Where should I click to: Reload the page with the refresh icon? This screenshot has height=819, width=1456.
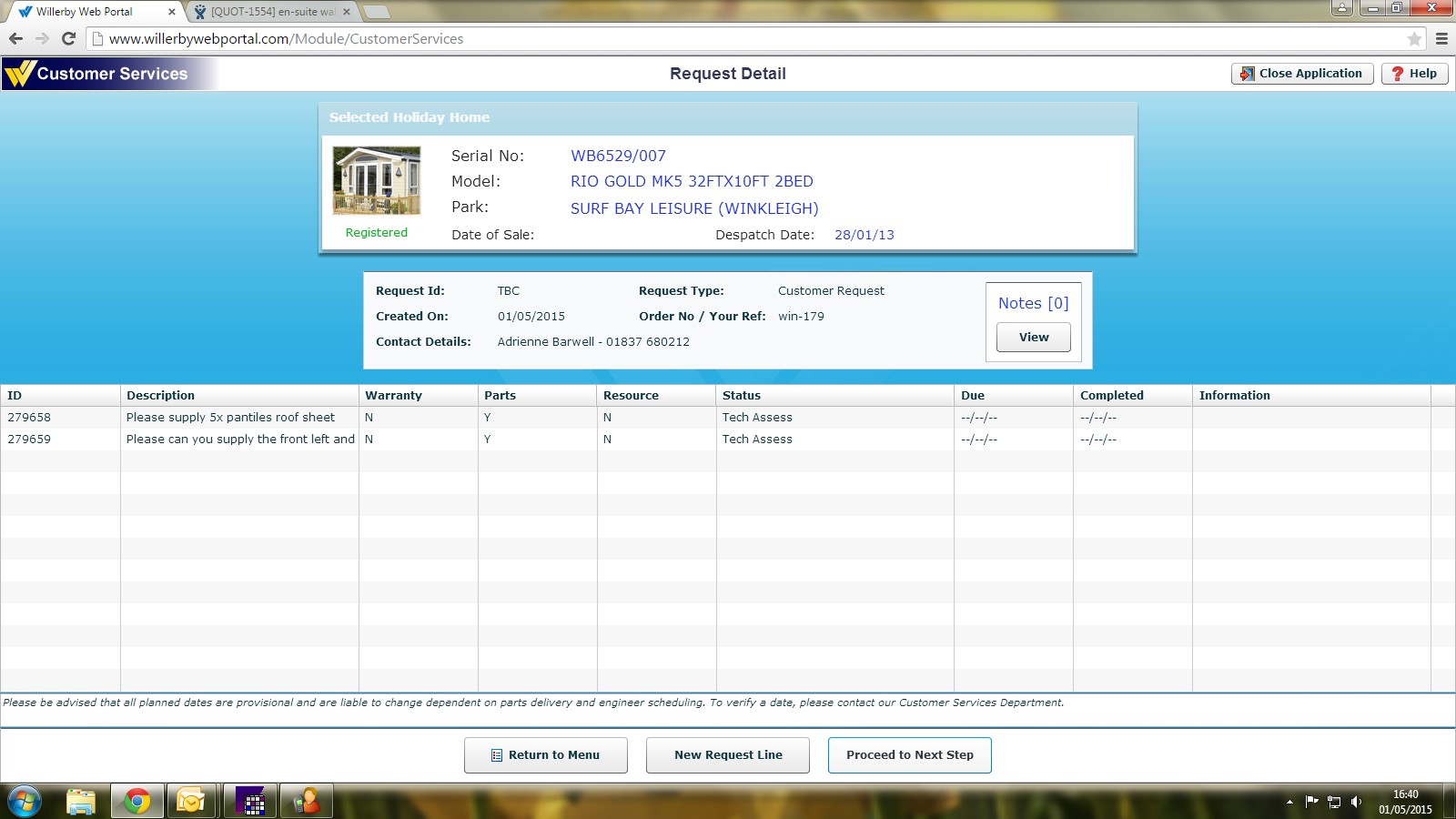point(68,38)
